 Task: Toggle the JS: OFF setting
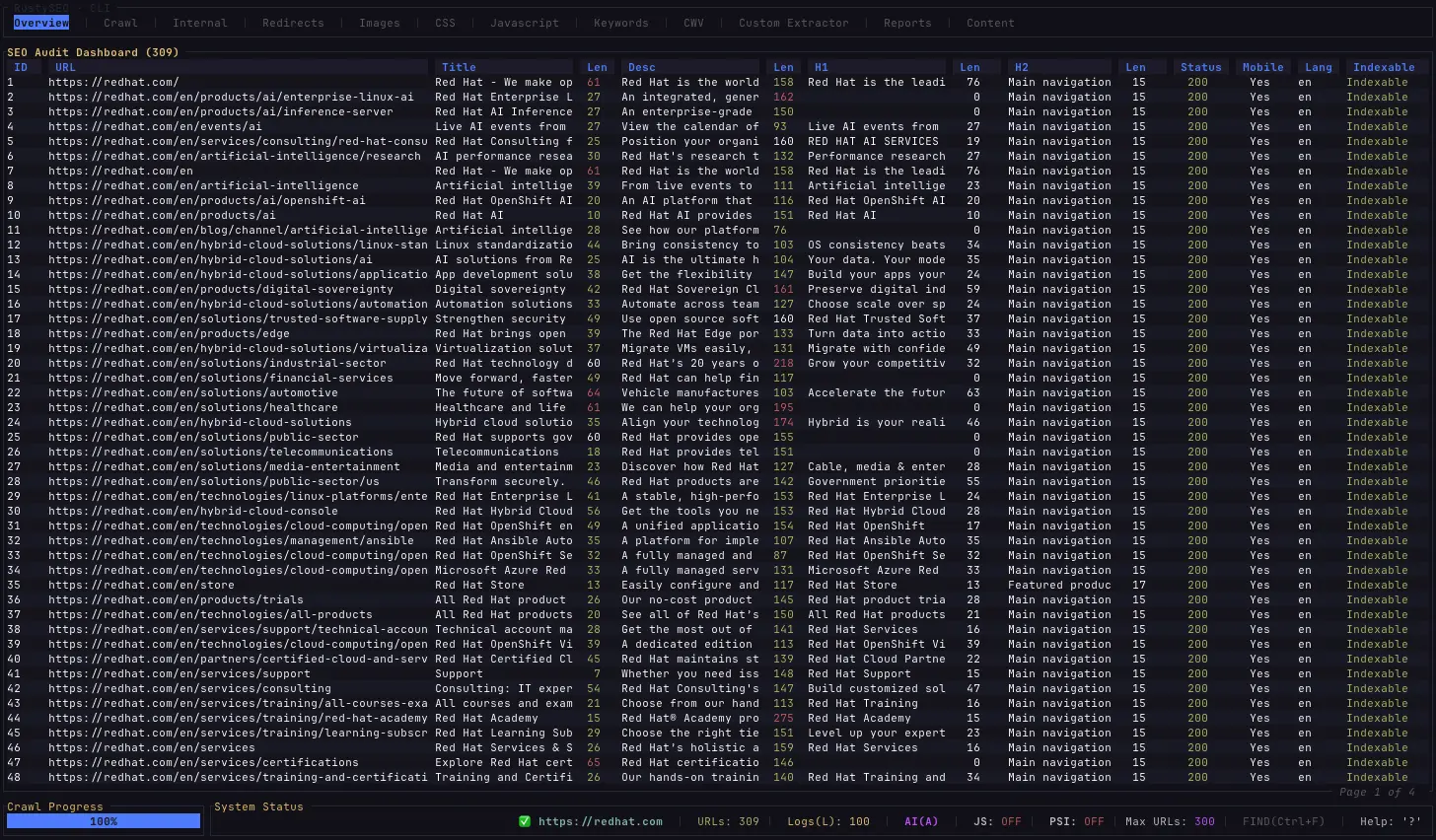[x=997, y=821]
